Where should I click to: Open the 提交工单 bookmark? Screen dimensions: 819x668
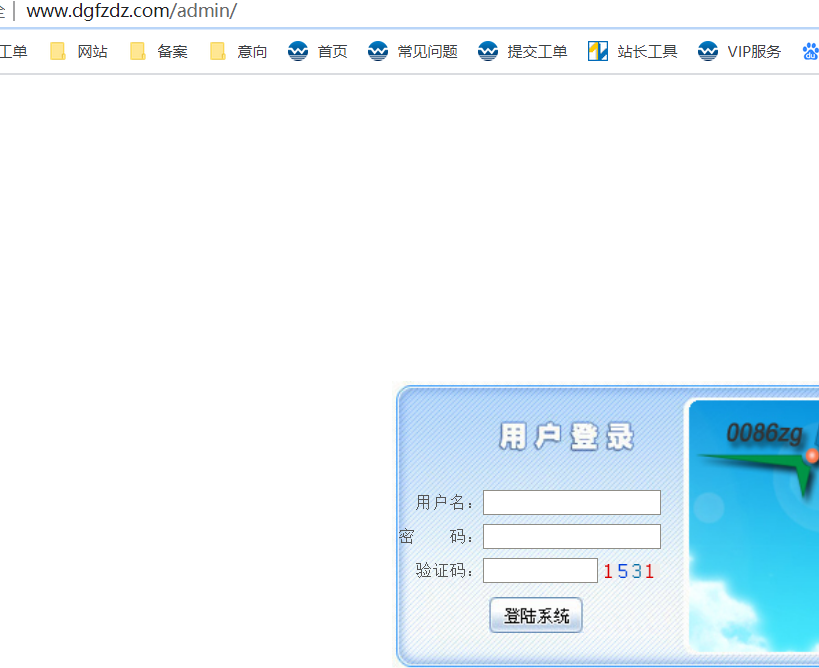pos(523,52)
